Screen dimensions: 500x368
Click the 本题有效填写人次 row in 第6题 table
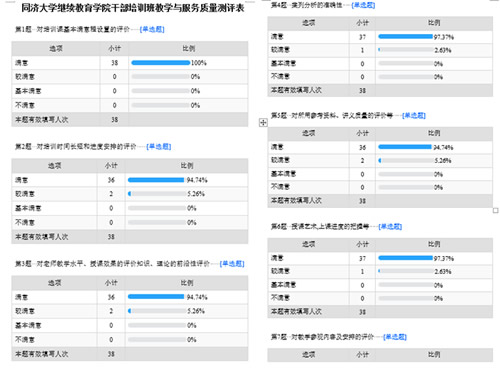380,312
